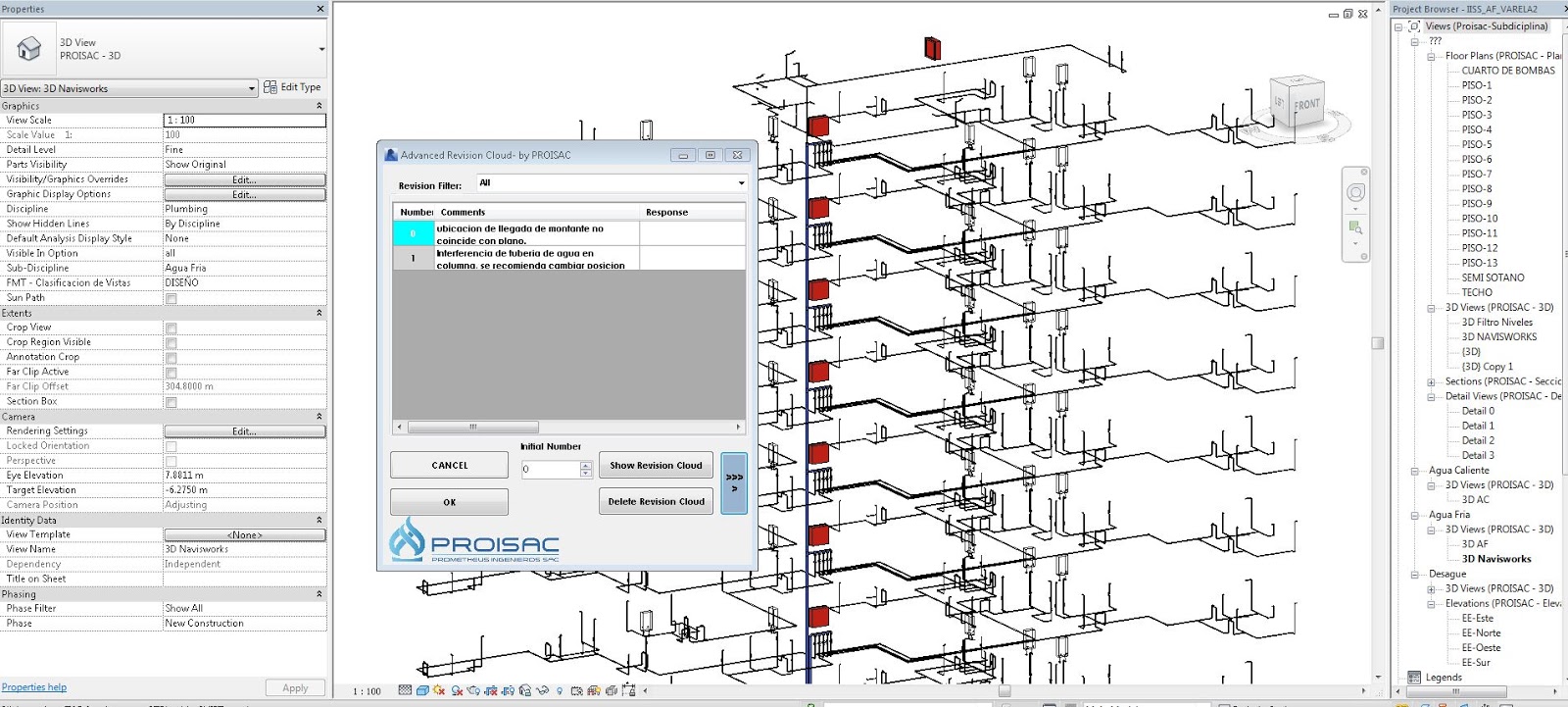1568x707 pixels.
Task: Enable the Sun Path checkbox
Action: tap(171, 298)
